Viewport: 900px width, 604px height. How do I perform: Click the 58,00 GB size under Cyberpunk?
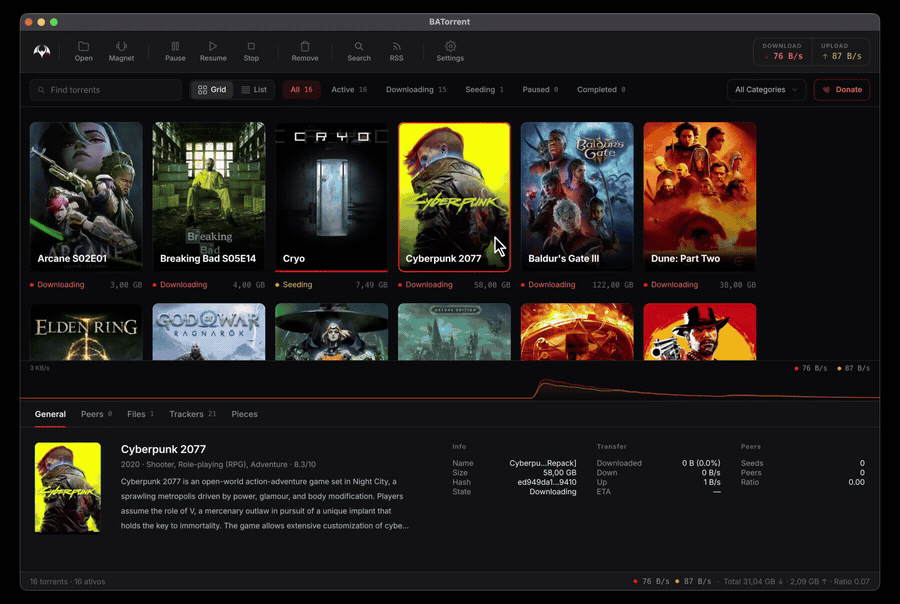tap(492, 285)
